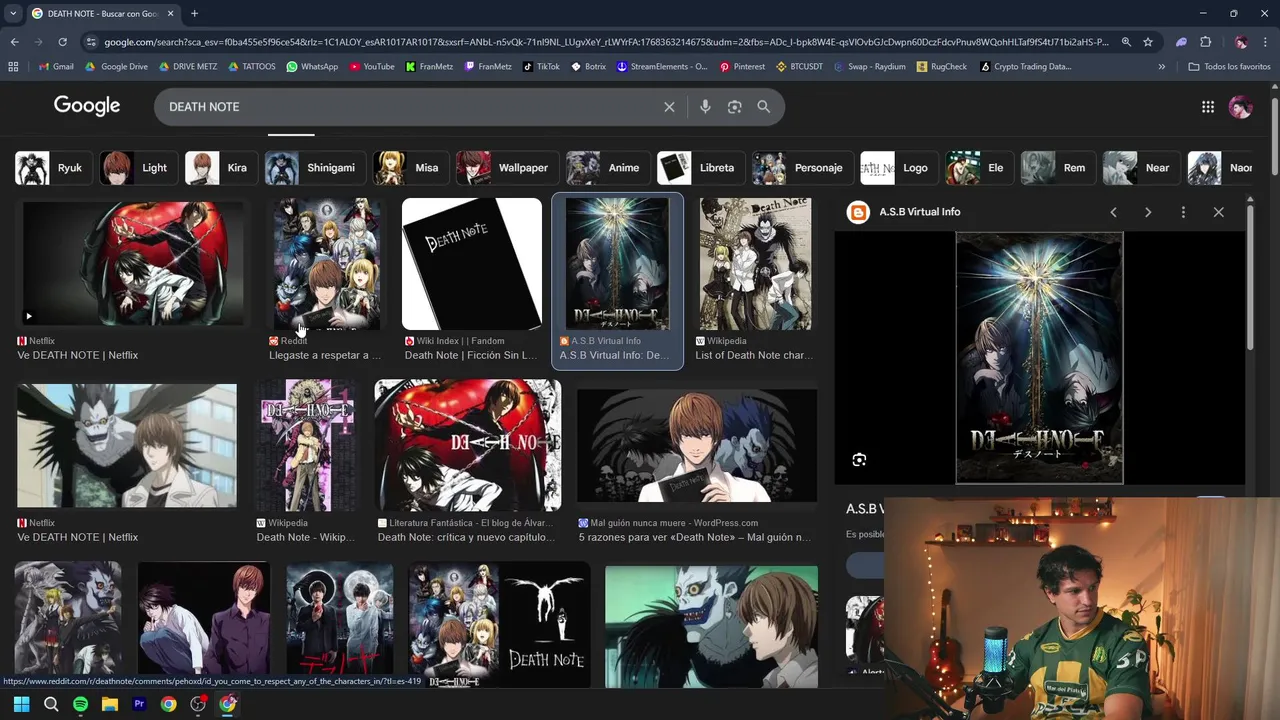This screenshot has height=720, width=1280.
Task: Search preview image with Lens icon
Action: [859, 460]
